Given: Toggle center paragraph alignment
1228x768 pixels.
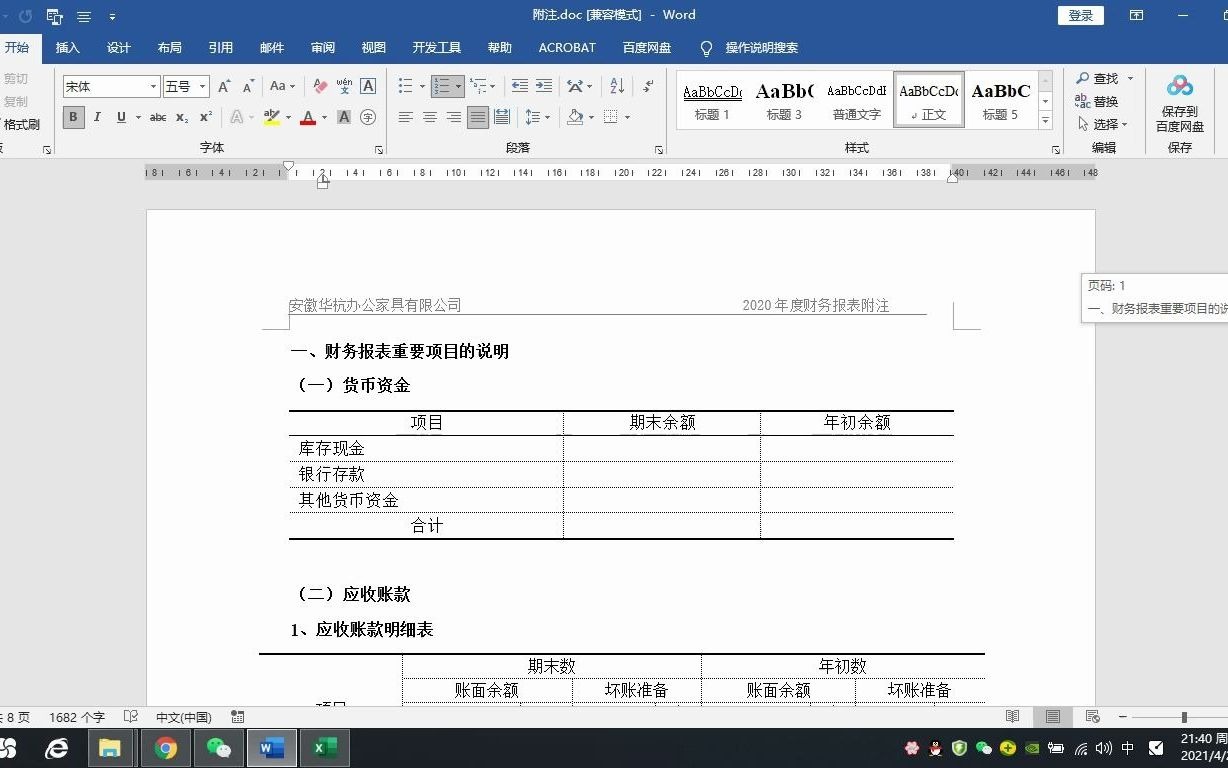Looking at the screenshot, I should coord(429,117).
